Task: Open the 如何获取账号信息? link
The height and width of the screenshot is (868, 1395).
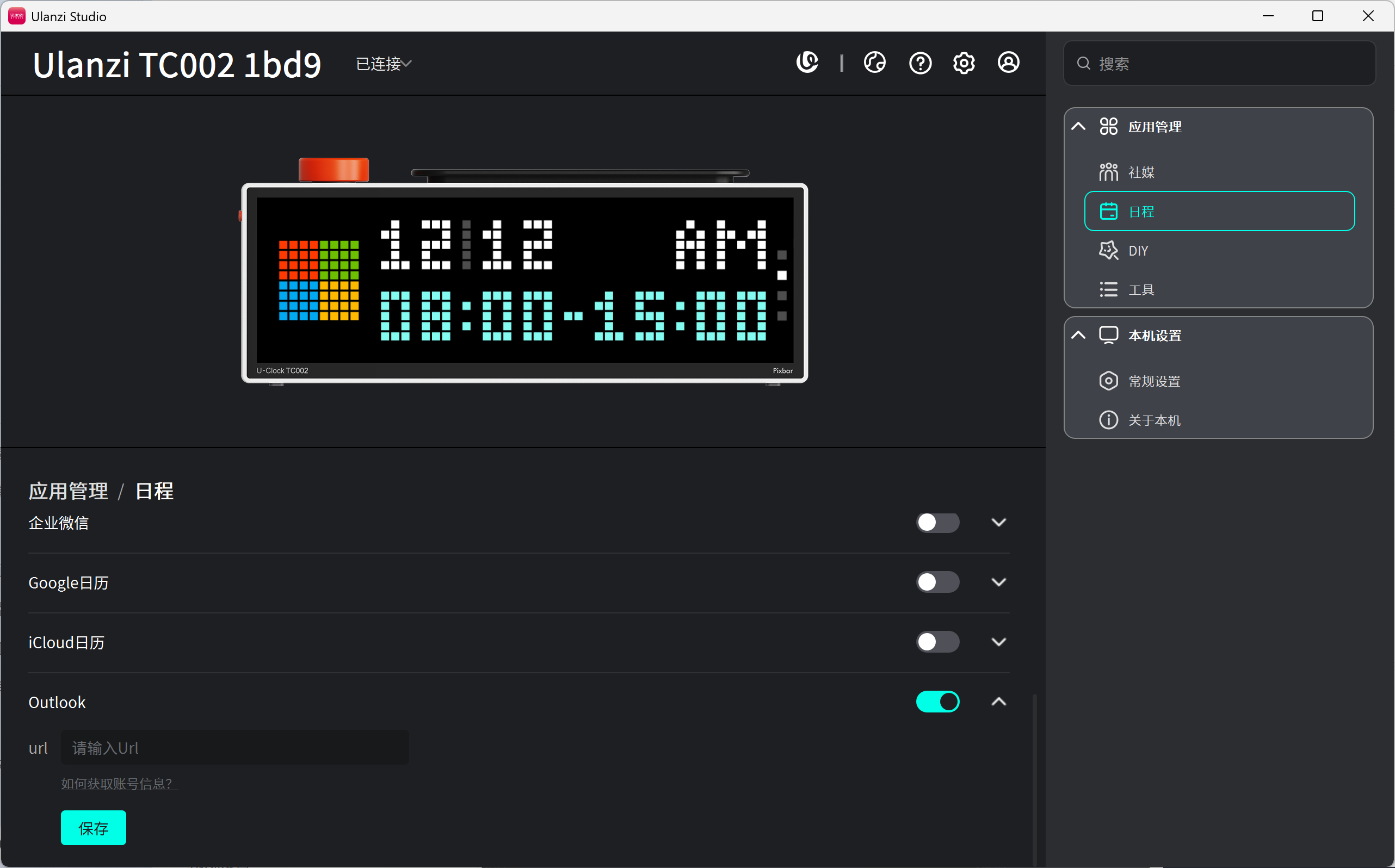Action: click(120, 784)
